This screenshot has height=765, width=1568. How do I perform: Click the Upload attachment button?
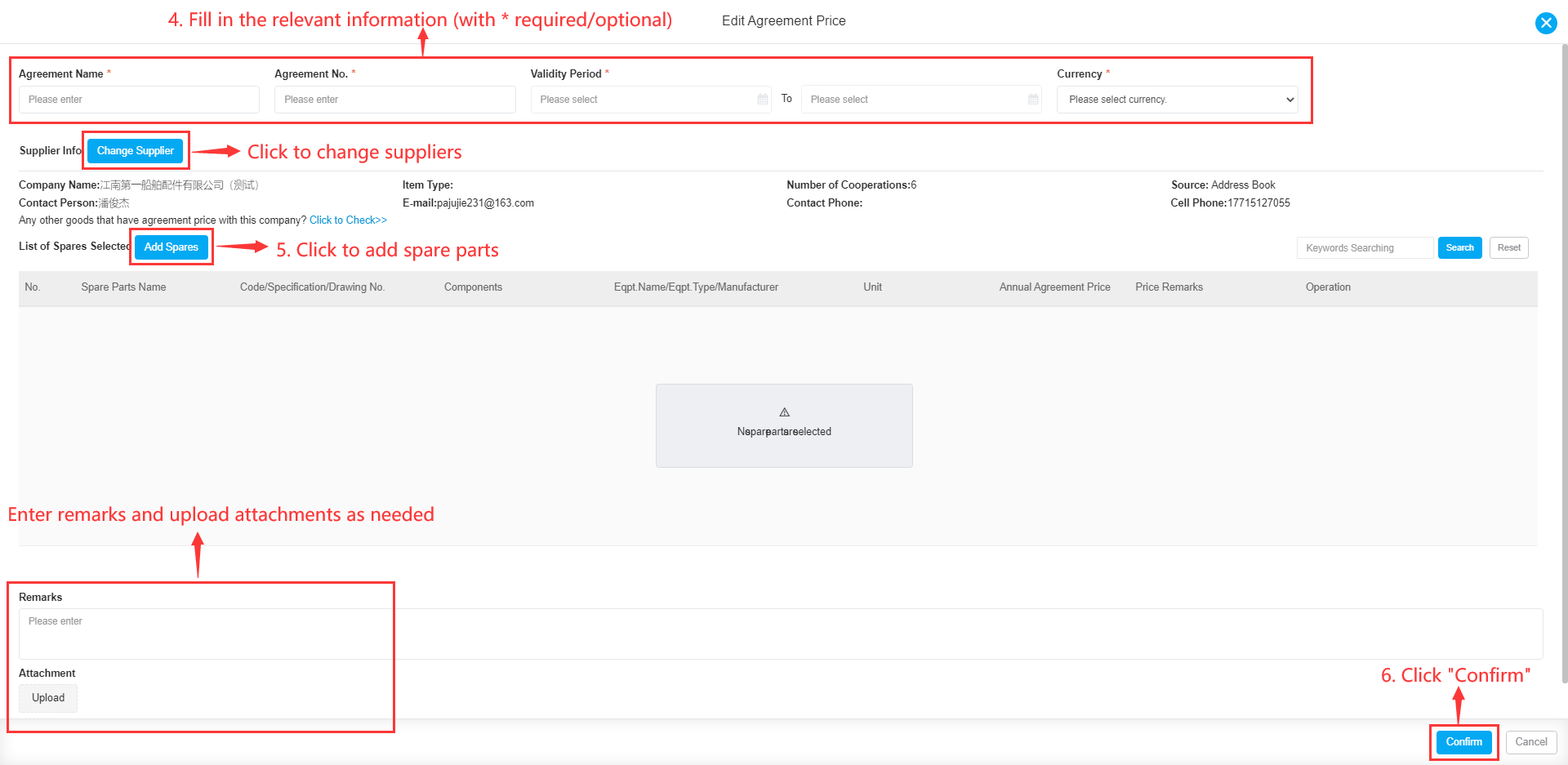click(x=48, y=698)
